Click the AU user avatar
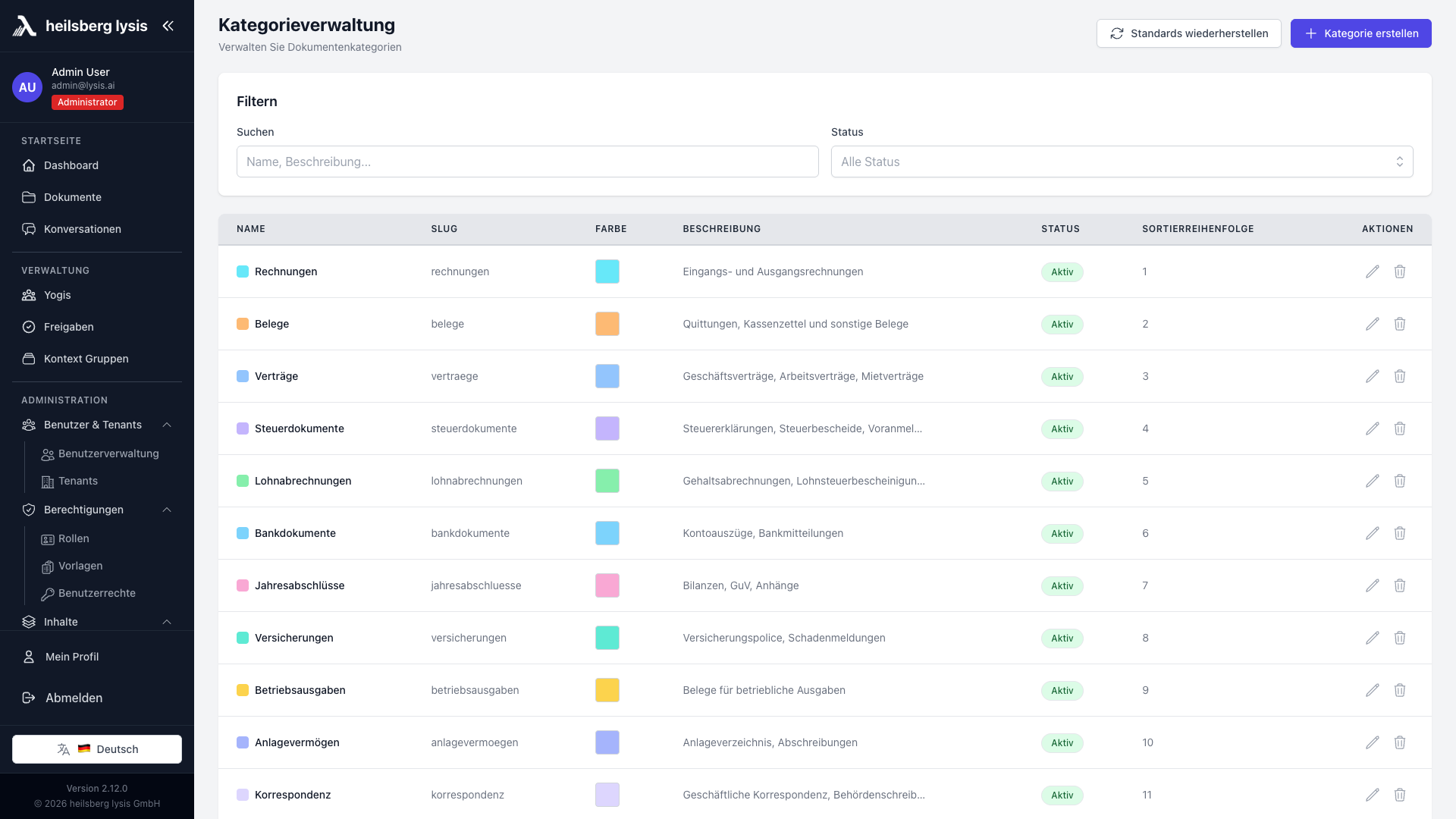Image resolution: width=1456 pixels, height=819 pixels. click(27, 87)
